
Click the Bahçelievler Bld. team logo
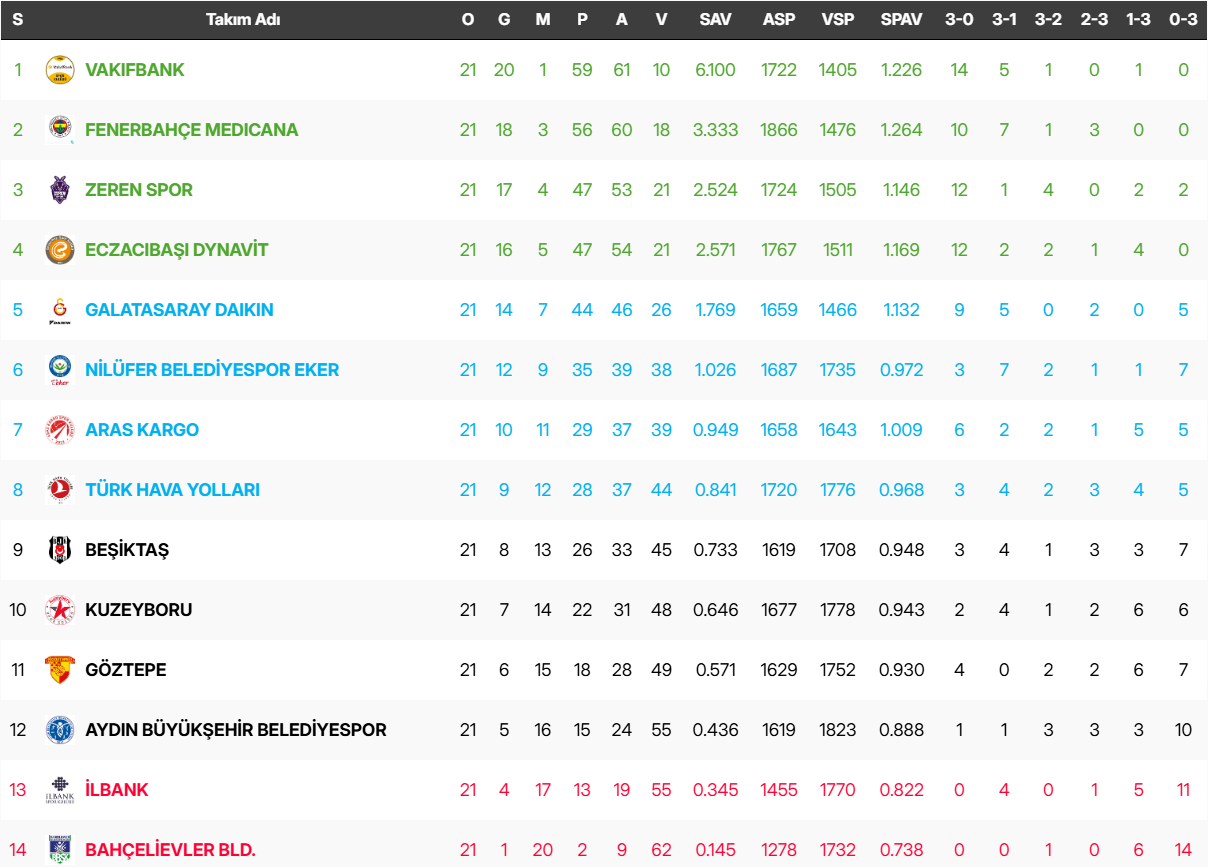[60, 850]
